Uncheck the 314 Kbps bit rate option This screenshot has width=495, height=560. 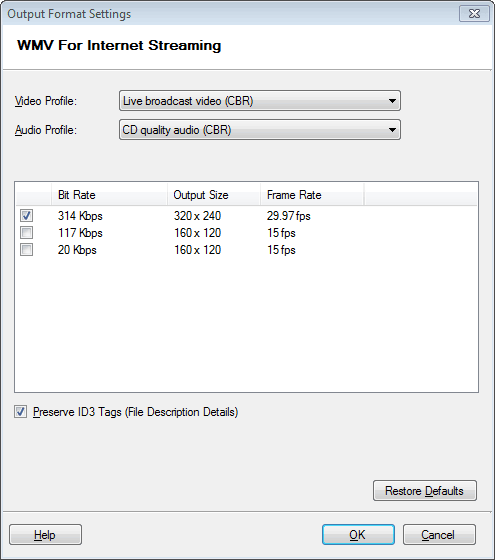26,216
